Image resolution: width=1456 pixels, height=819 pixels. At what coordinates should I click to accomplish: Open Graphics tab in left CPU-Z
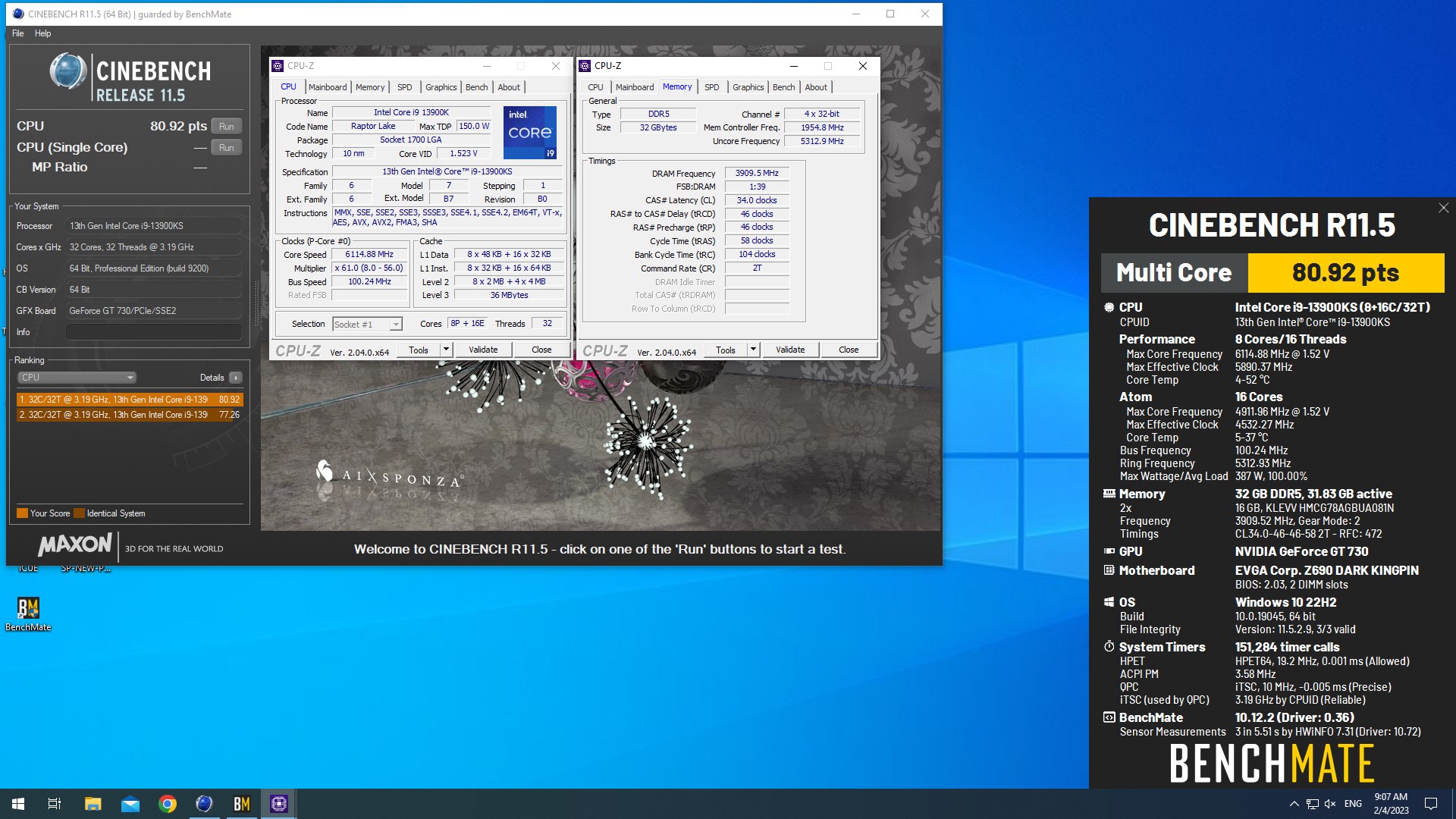coord(441,87)
